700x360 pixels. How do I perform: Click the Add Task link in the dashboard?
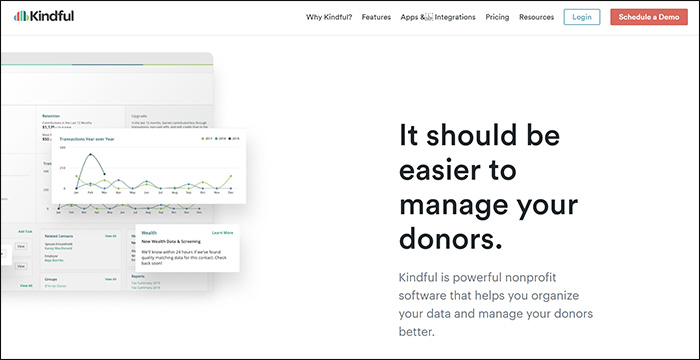coord(25,231)
